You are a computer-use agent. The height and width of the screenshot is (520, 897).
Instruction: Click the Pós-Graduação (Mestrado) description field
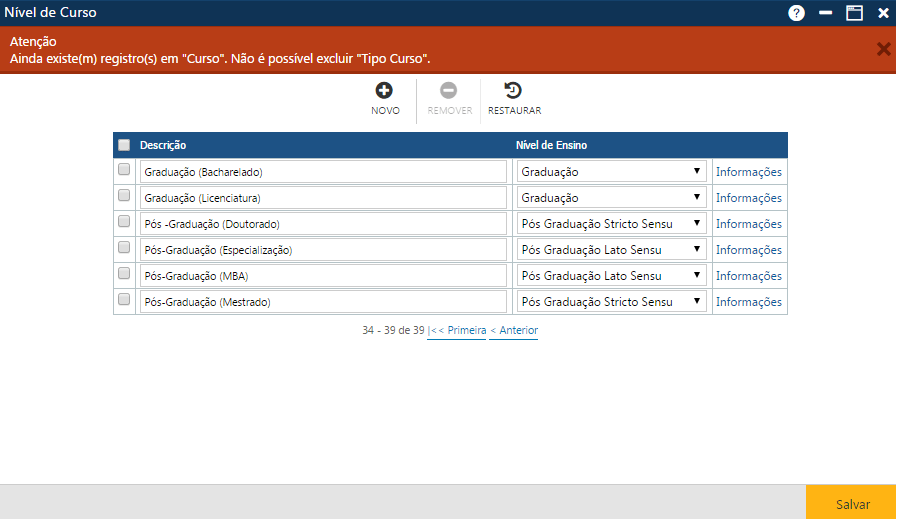coord(323,302)
